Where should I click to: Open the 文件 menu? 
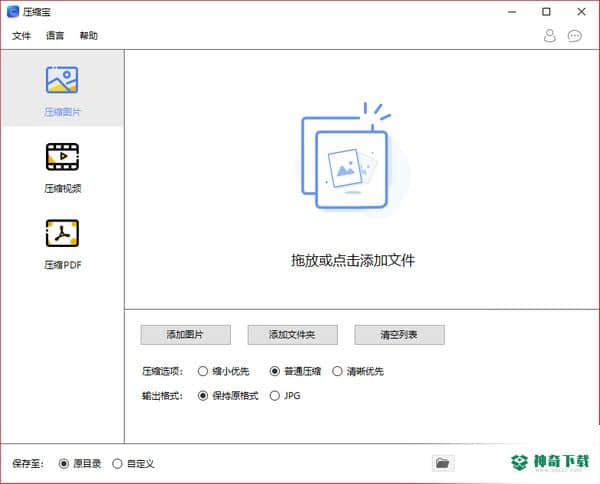pyautogui.click(x=21, y=36)
